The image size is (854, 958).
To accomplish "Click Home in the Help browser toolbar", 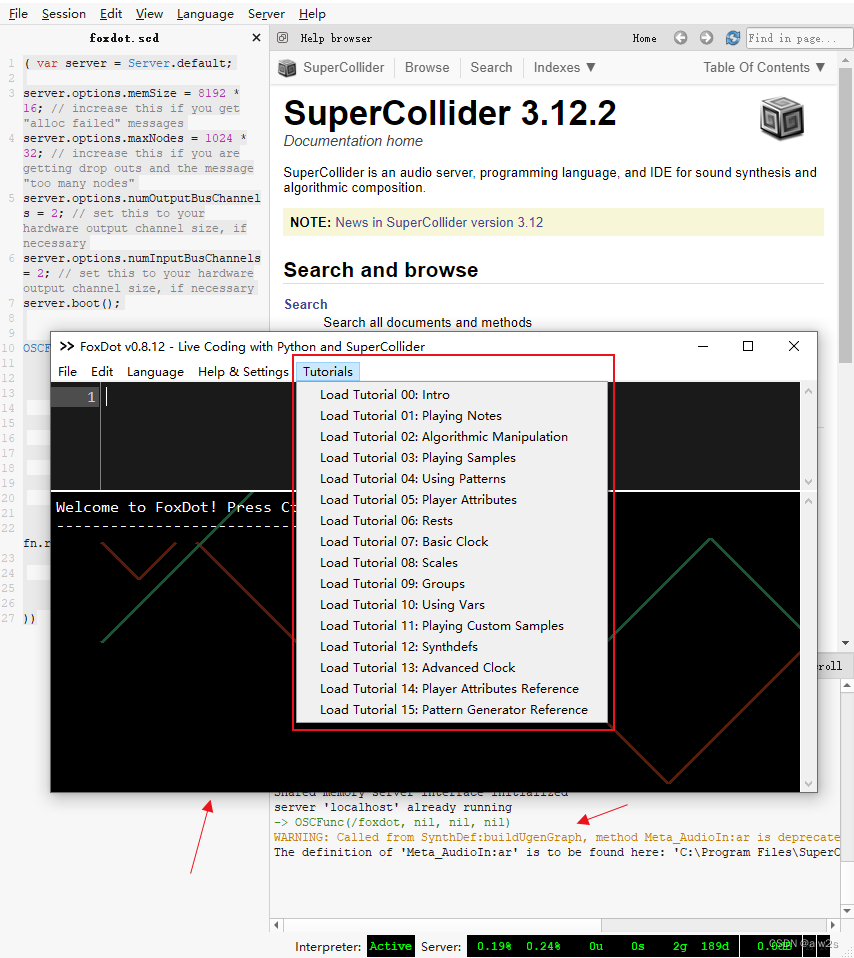I will [644, 37].
